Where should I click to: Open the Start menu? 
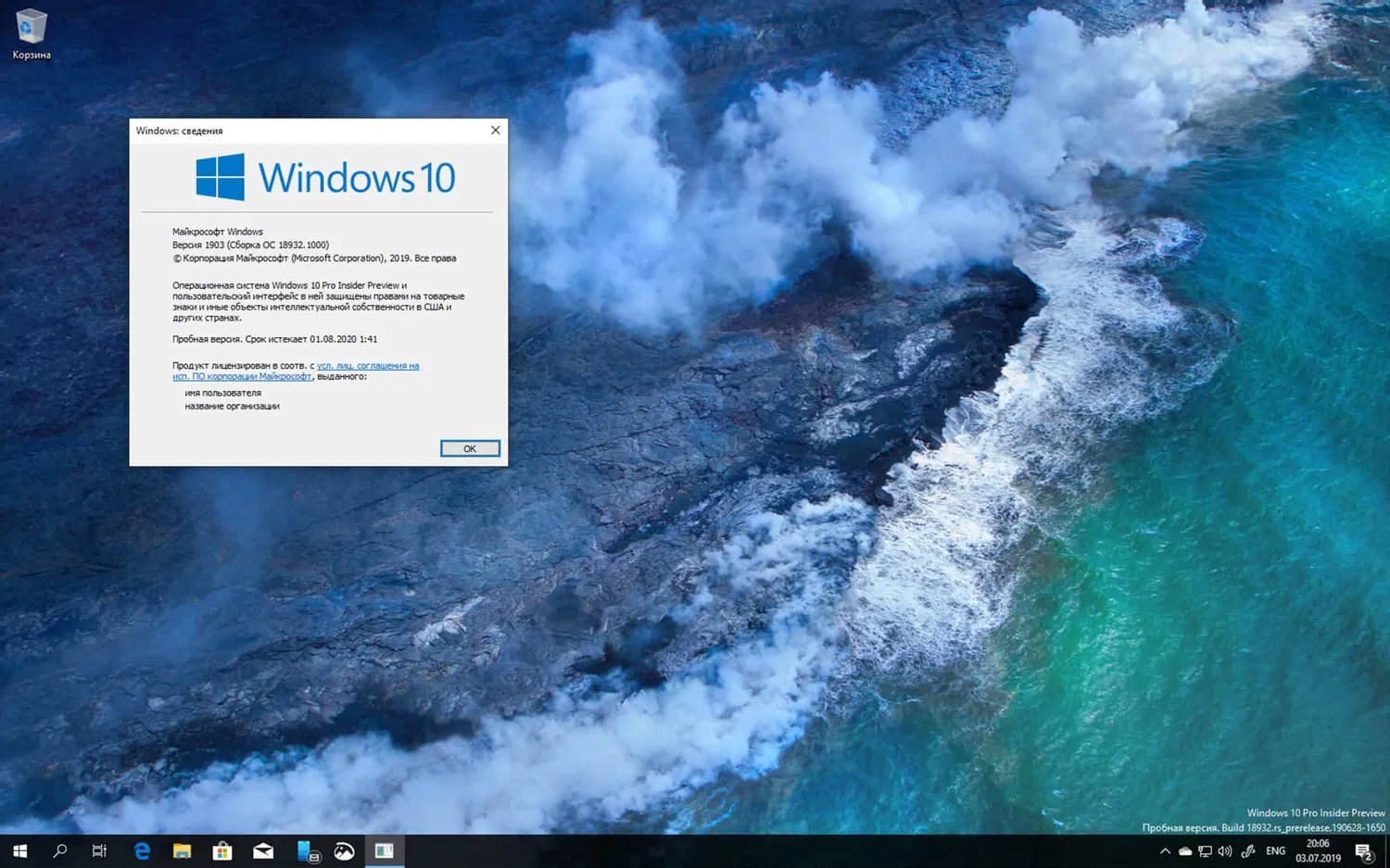coord(19,850)
